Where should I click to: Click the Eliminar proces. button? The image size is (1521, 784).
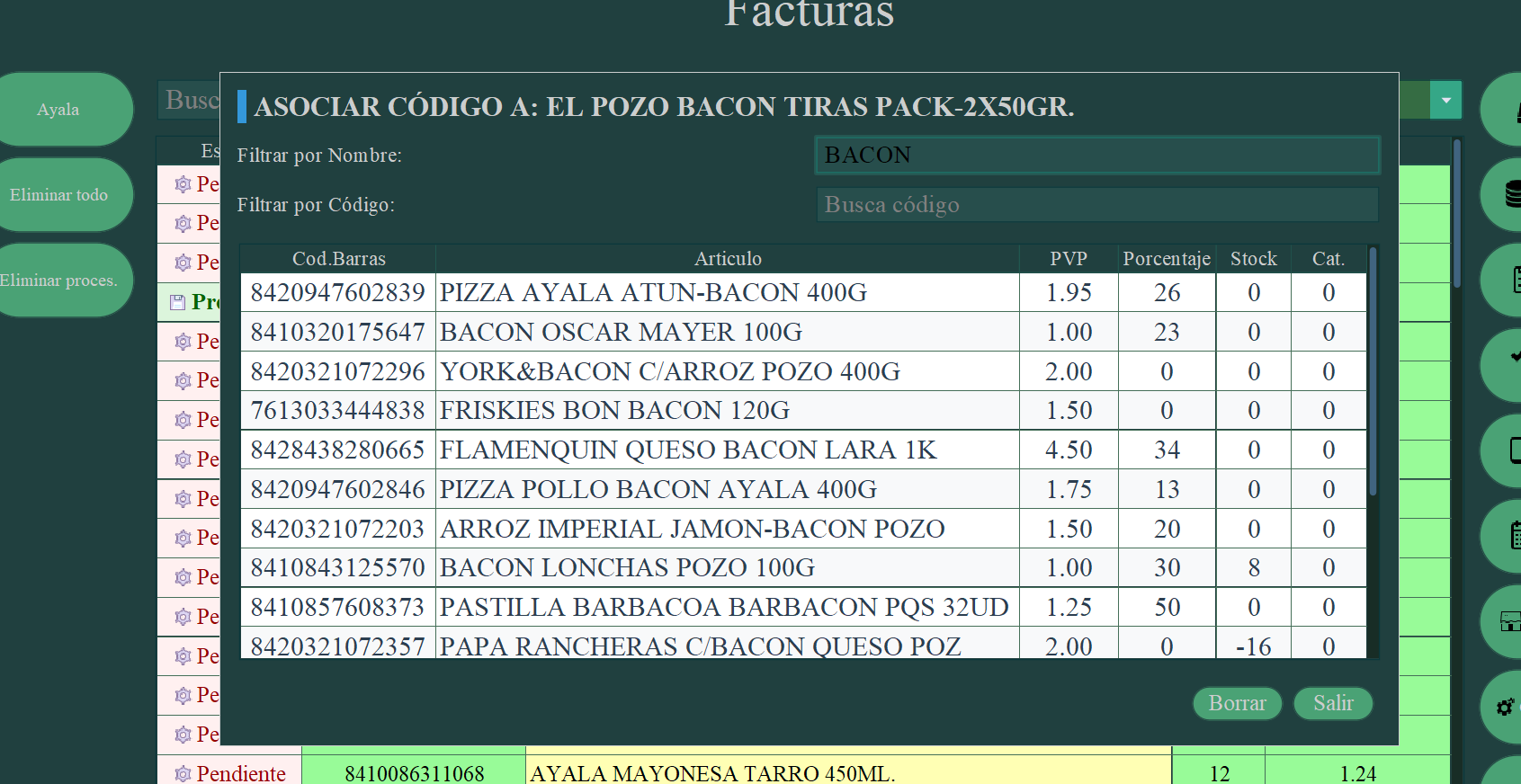tap(58, 281)
